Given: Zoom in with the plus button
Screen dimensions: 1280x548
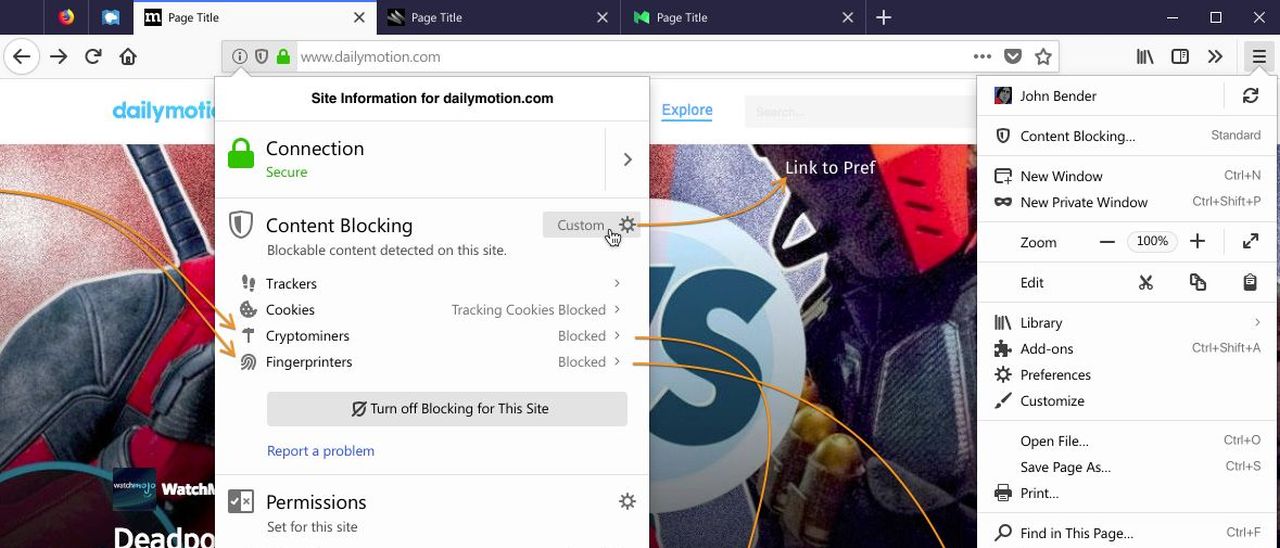Looking at the screenshot, I should 1197,241.
